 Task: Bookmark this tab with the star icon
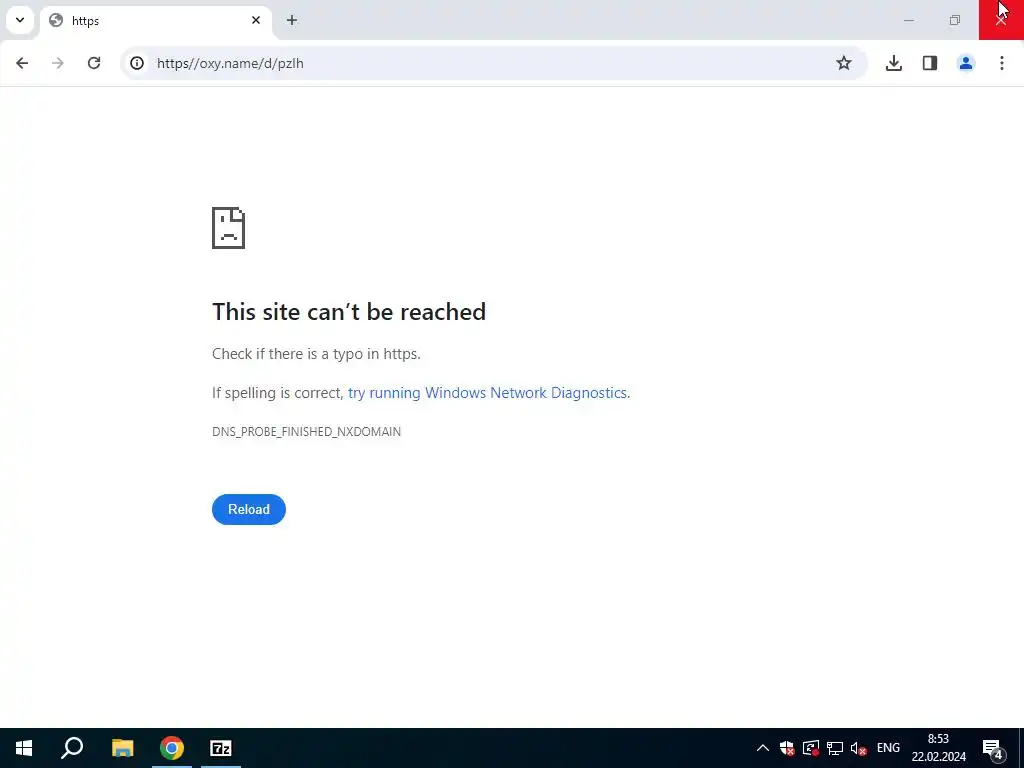tap(844, 63)
